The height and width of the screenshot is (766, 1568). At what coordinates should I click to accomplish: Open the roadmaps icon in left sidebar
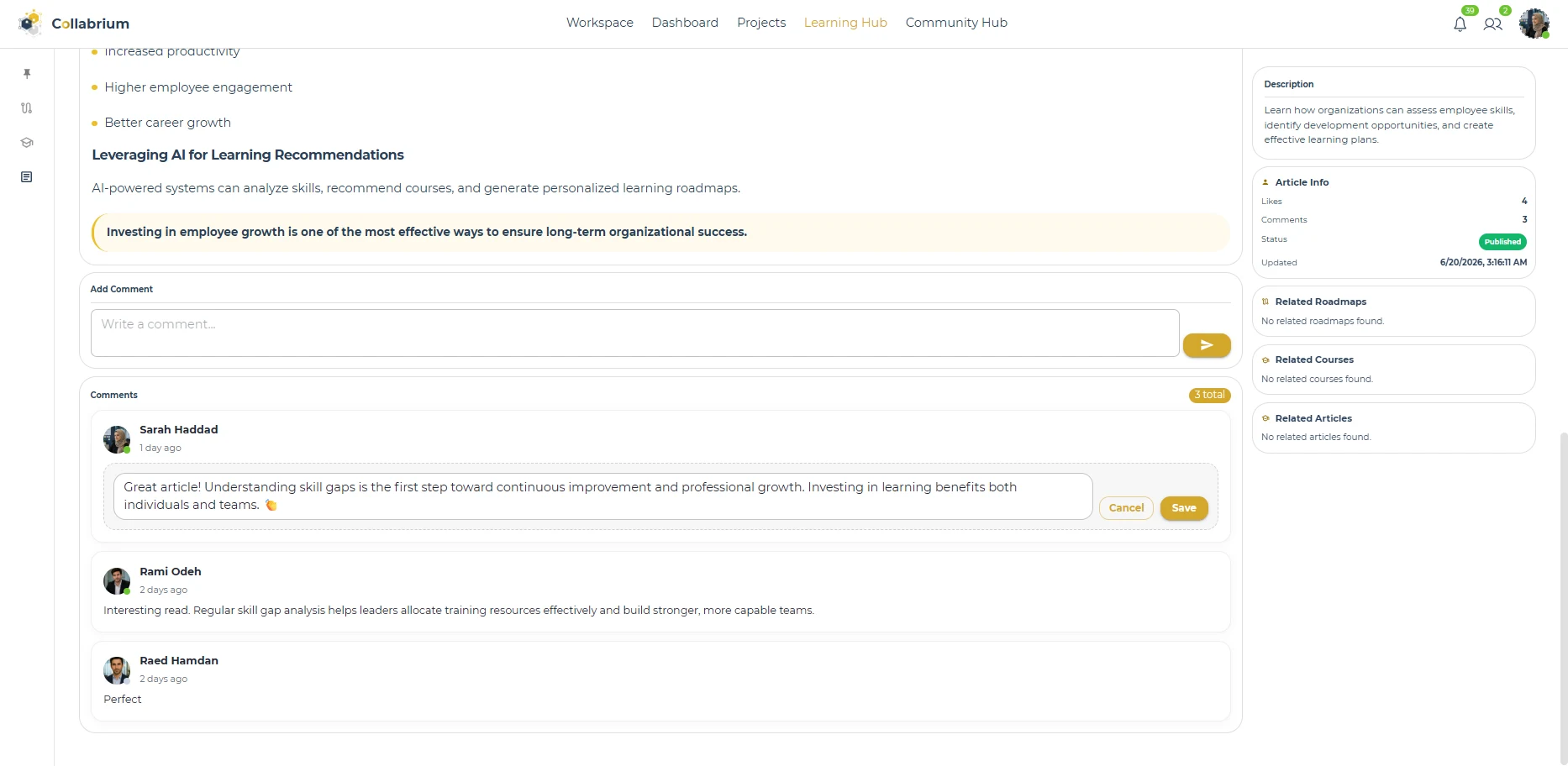(x=27, y=108)
